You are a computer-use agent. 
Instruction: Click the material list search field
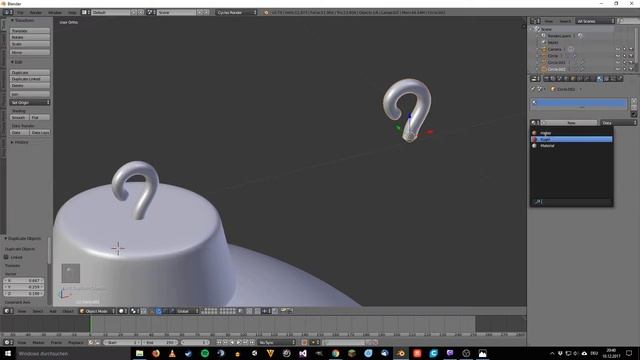(x=571, y=202)
